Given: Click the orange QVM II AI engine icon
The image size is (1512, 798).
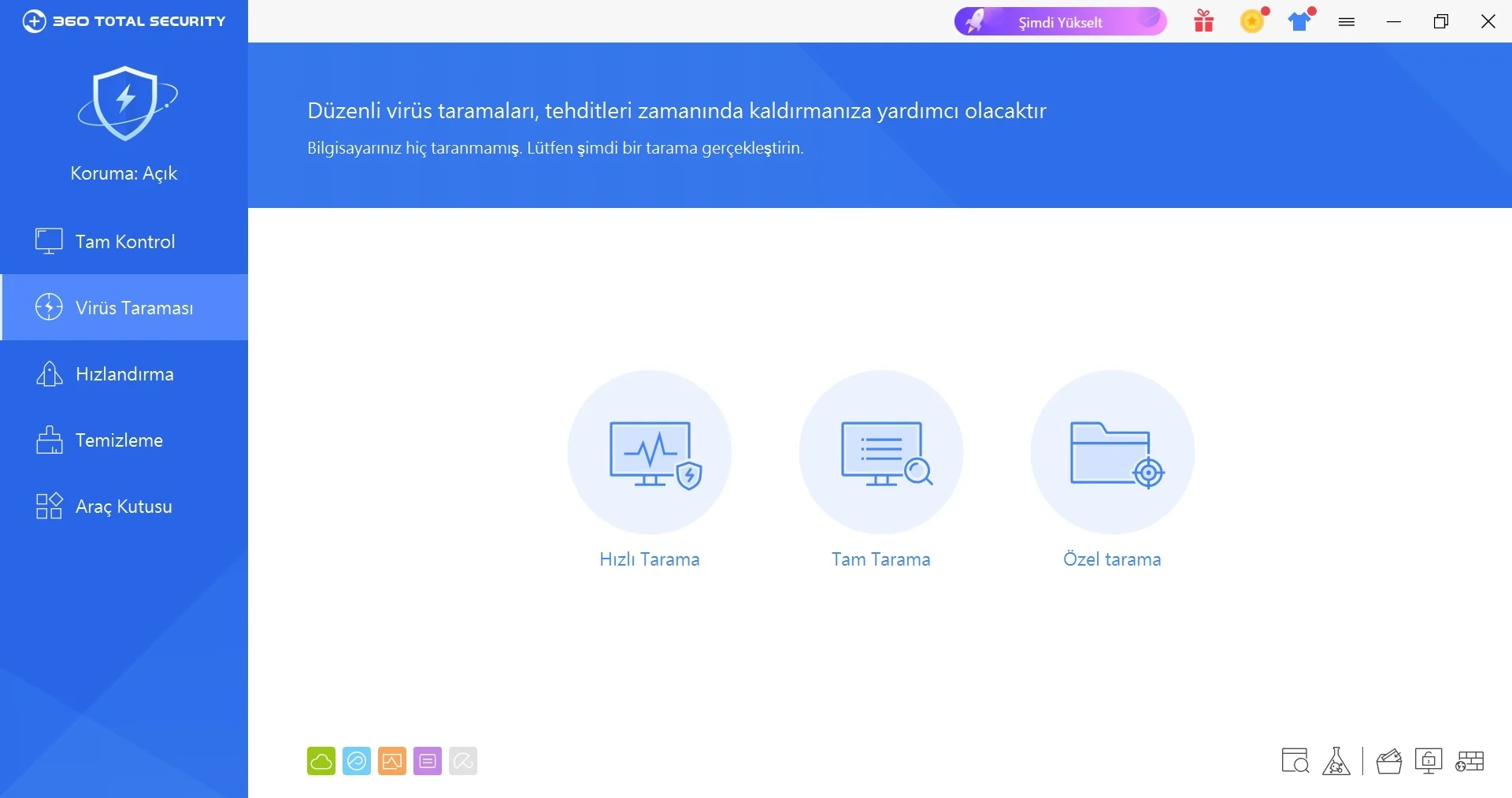Looking at the screenshot, I should pyautogui.click(x=392, y=761).
